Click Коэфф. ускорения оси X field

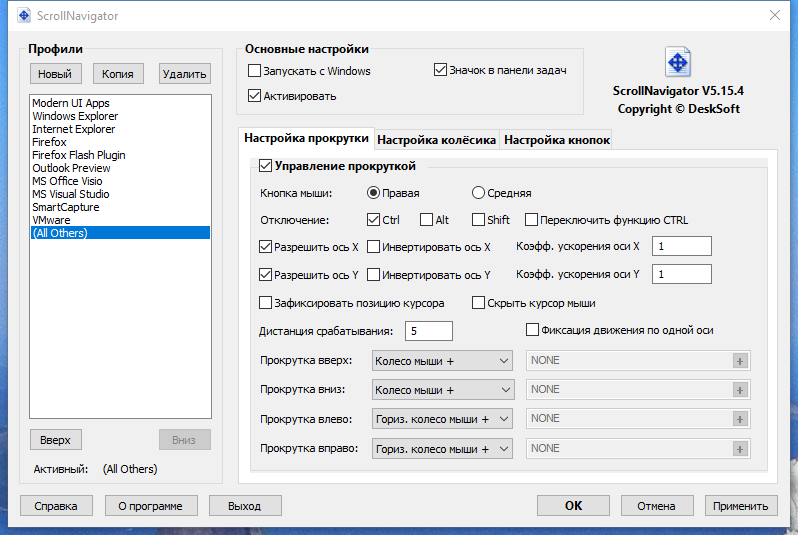(681, 246)
